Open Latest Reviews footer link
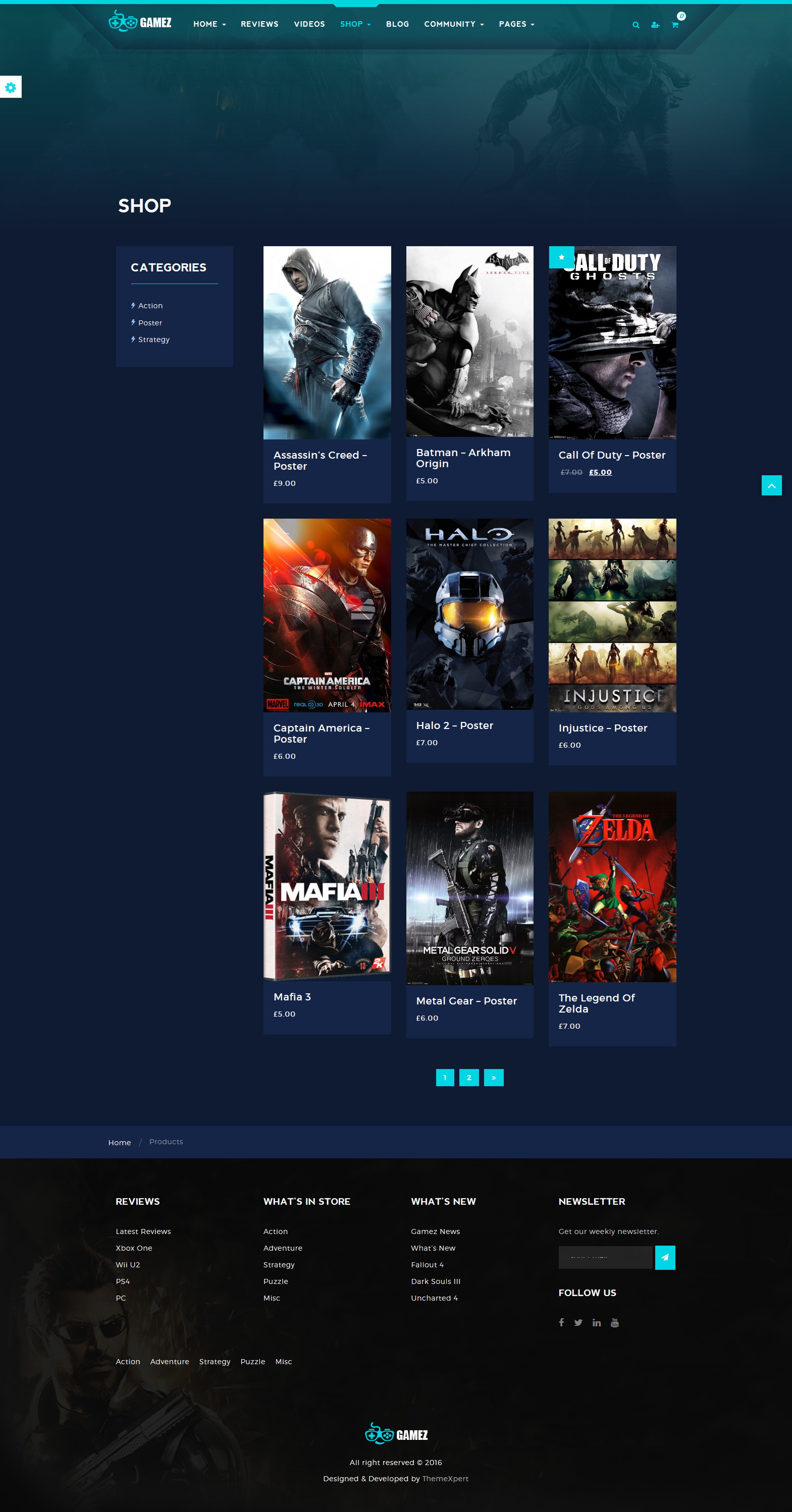Viewport: 792px width, 1512px height. [143, 1231]
